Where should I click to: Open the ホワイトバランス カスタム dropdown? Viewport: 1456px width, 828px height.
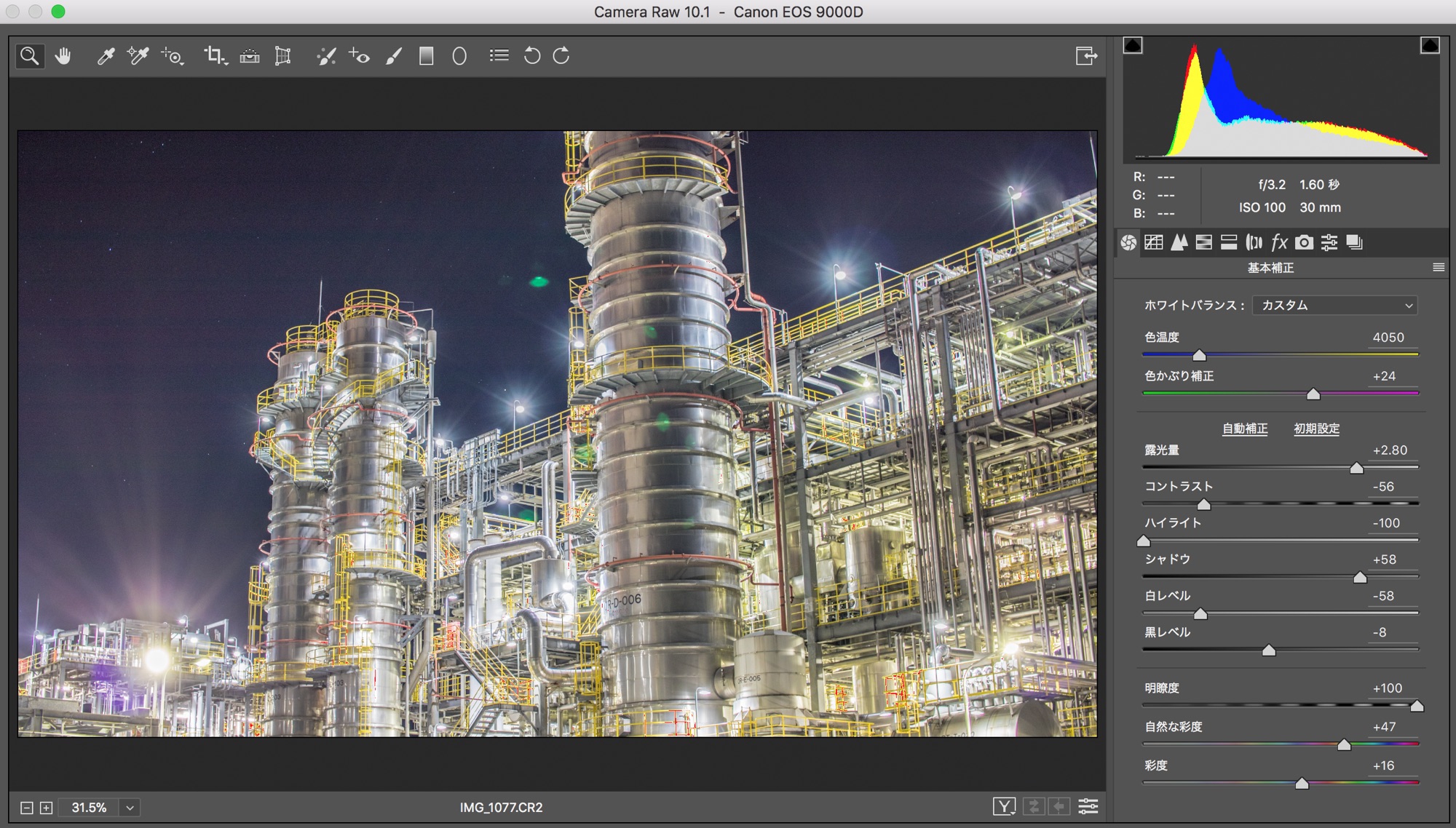point(1335,306)
